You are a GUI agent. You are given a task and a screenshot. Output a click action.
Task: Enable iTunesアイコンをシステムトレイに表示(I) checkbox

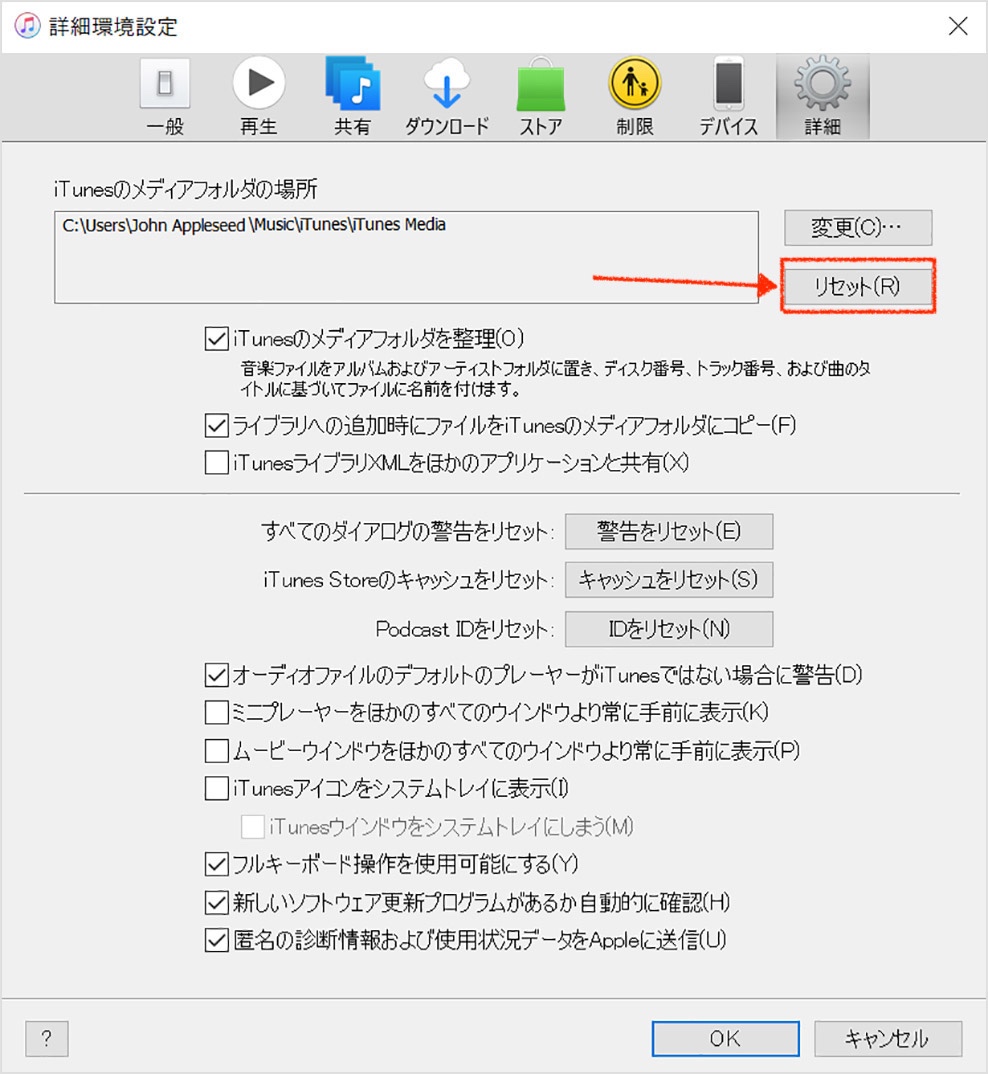pyautogui.click(x=217, y=788)
